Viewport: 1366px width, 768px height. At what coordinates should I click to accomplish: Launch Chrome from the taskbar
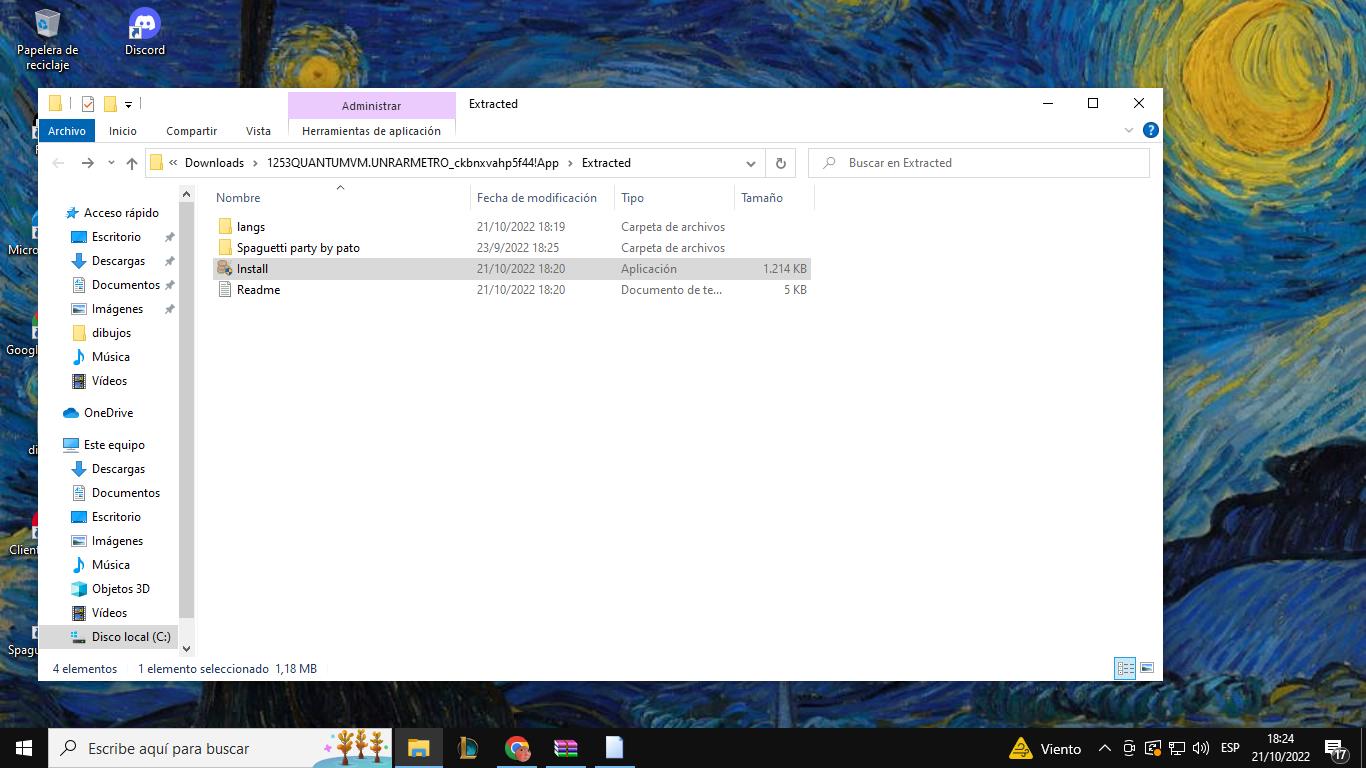[x=517, y=748]
